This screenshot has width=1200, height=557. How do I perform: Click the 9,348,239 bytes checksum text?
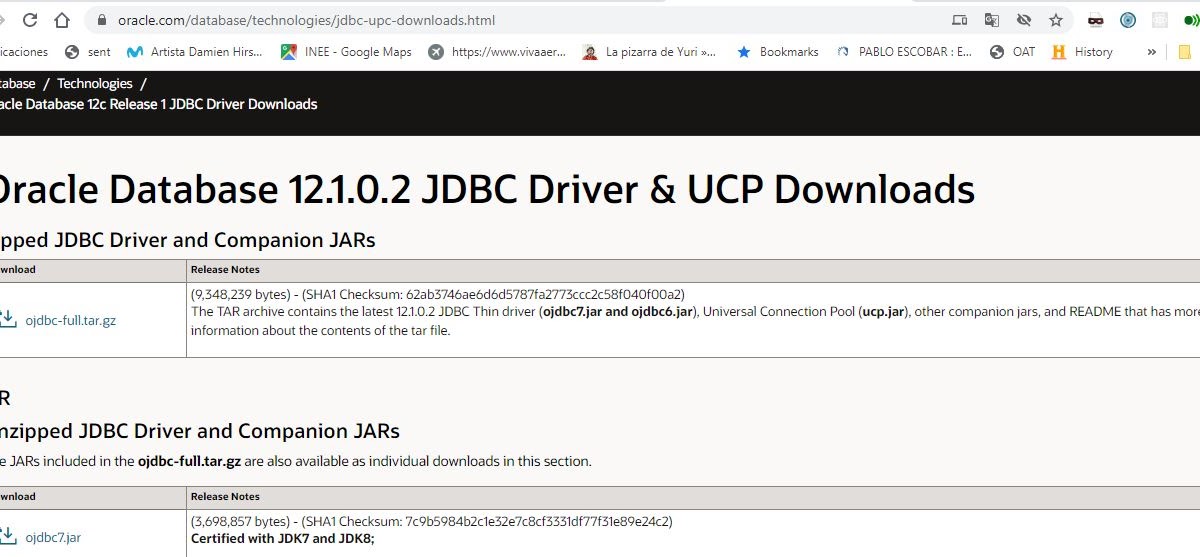pos(437,294)
